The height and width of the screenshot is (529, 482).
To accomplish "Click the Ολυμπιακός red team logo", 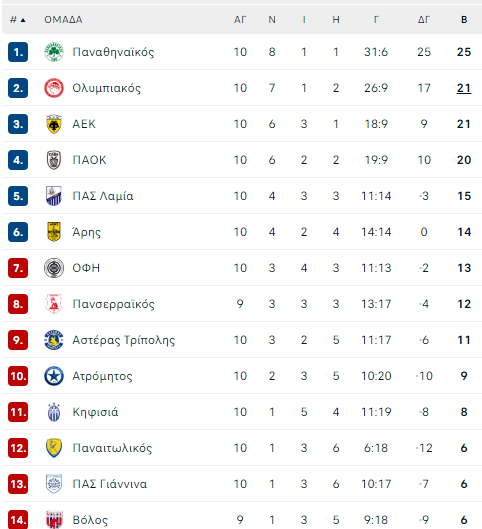I will [x=54, y=88].
